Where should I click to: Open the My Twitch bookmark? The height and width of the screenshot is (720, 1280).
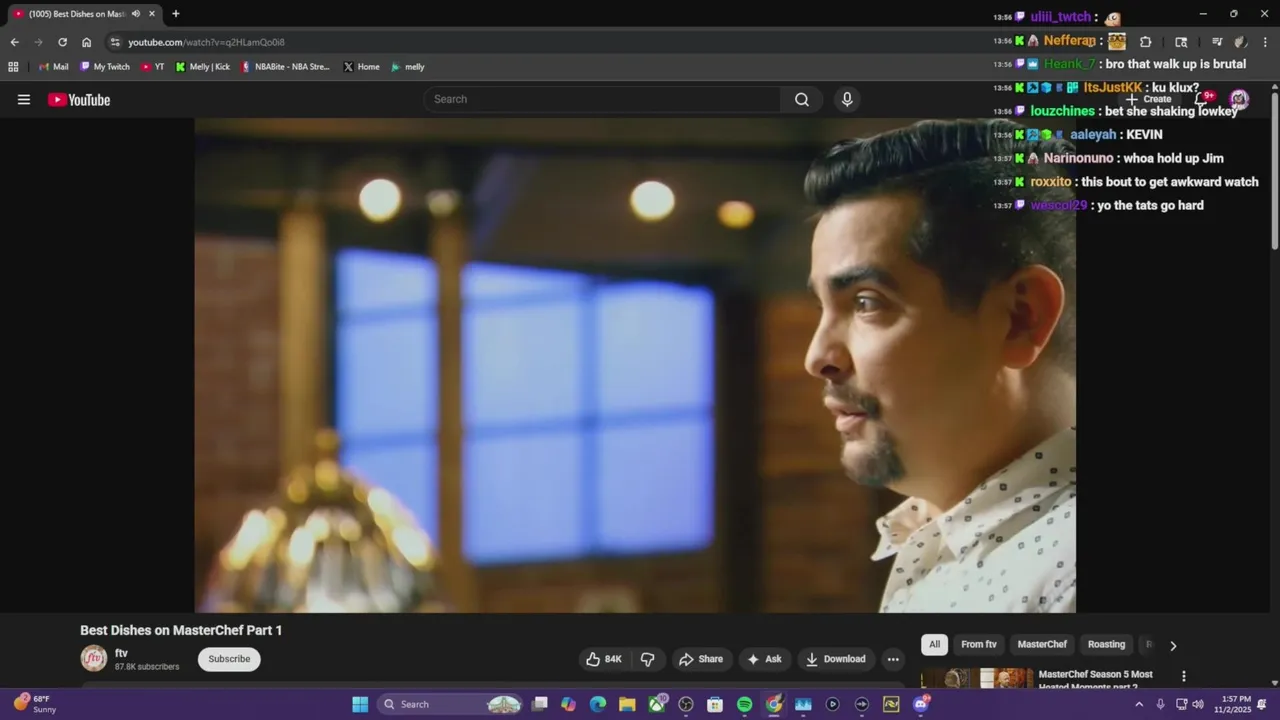pos(104,67)
